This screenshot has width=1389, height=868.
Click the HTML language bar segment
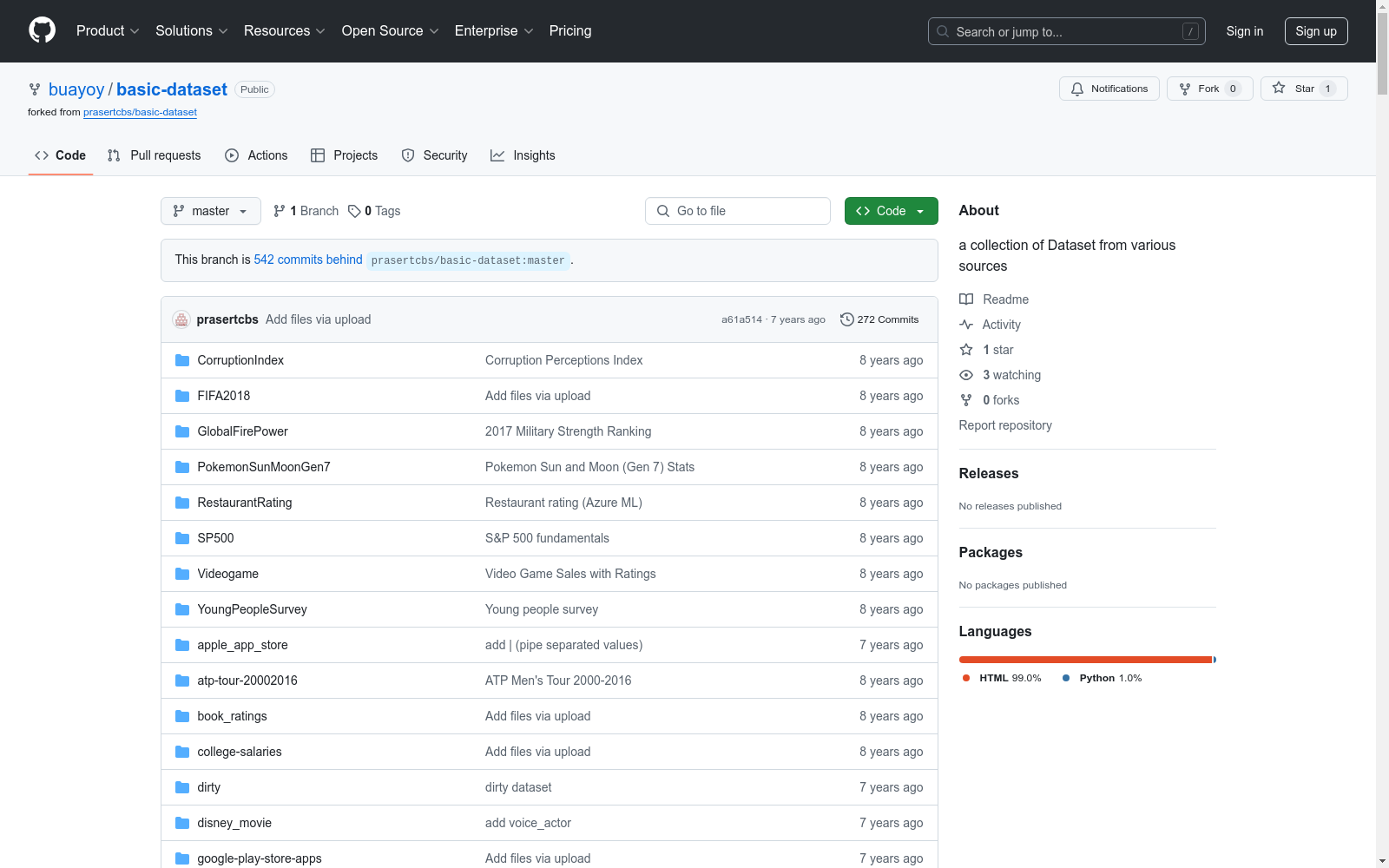1085,660
